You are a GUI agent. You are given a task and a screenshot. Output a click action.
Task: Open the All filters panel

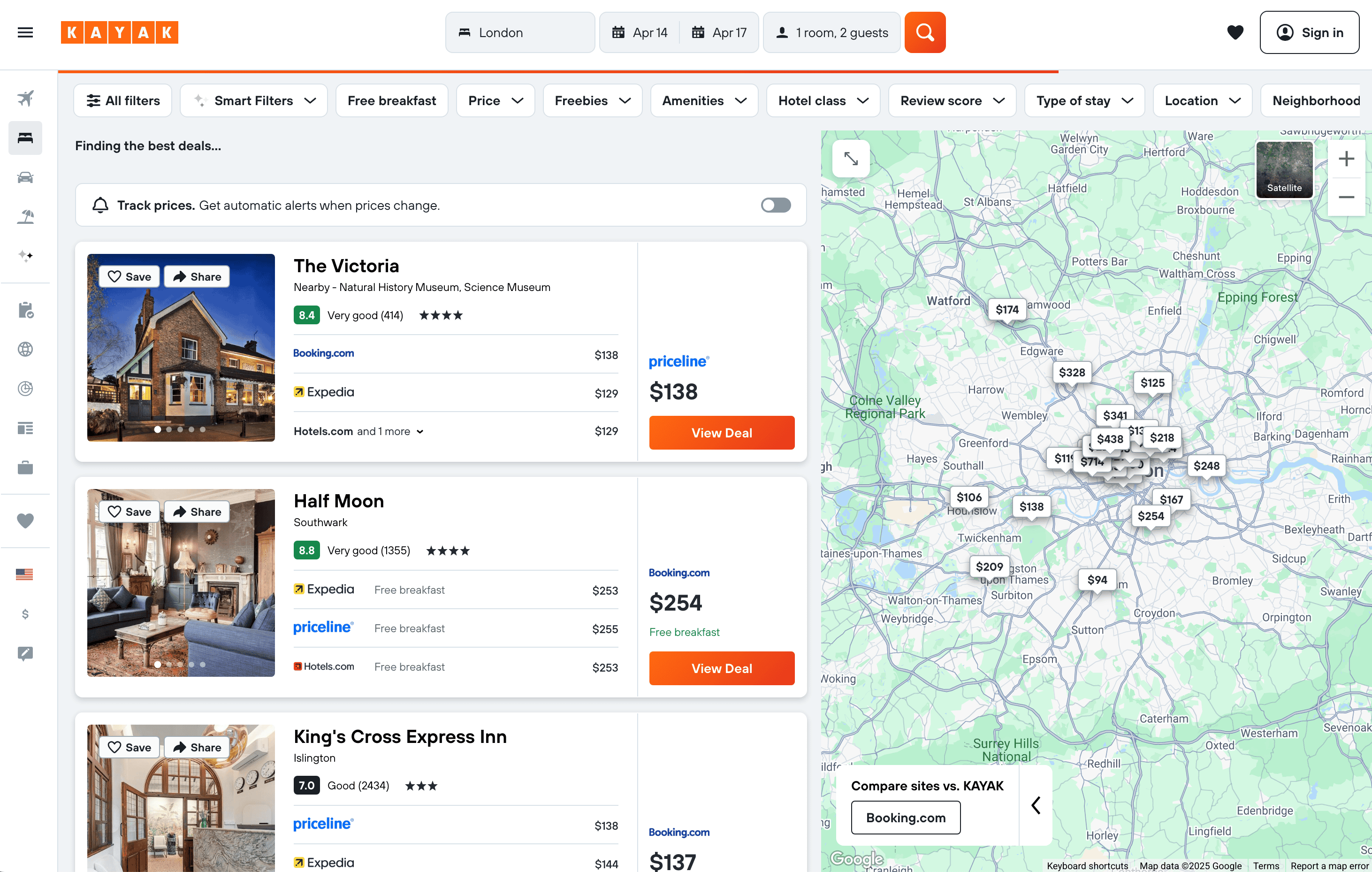point(123,101)
